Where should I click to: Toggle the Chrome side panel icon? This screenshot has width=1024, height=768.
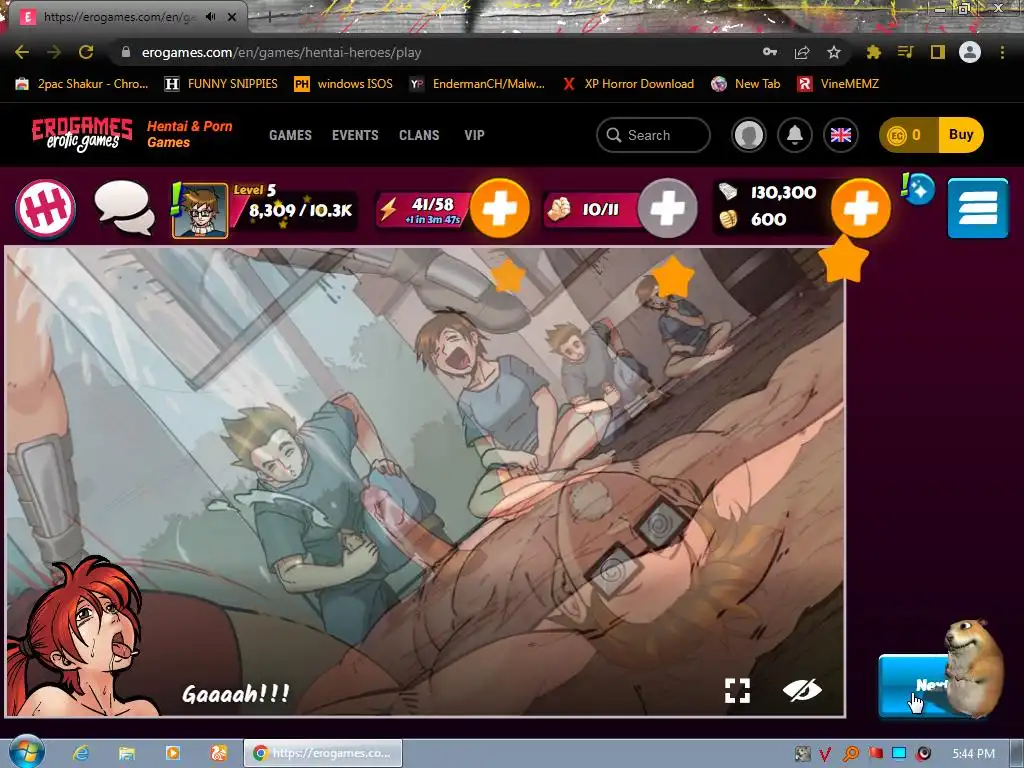point(938,52)
